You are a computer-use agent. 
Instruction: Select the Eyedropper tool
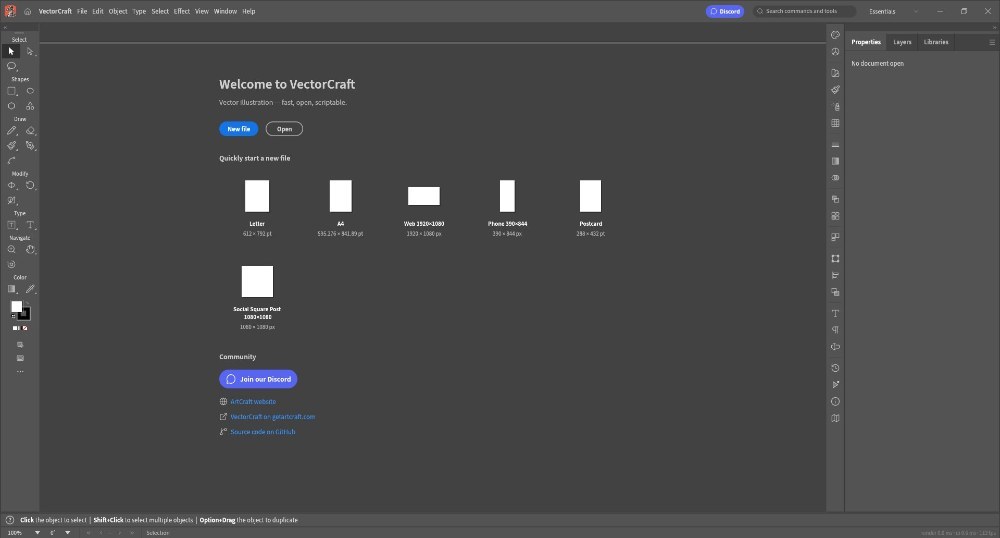[x=30, y=289]
